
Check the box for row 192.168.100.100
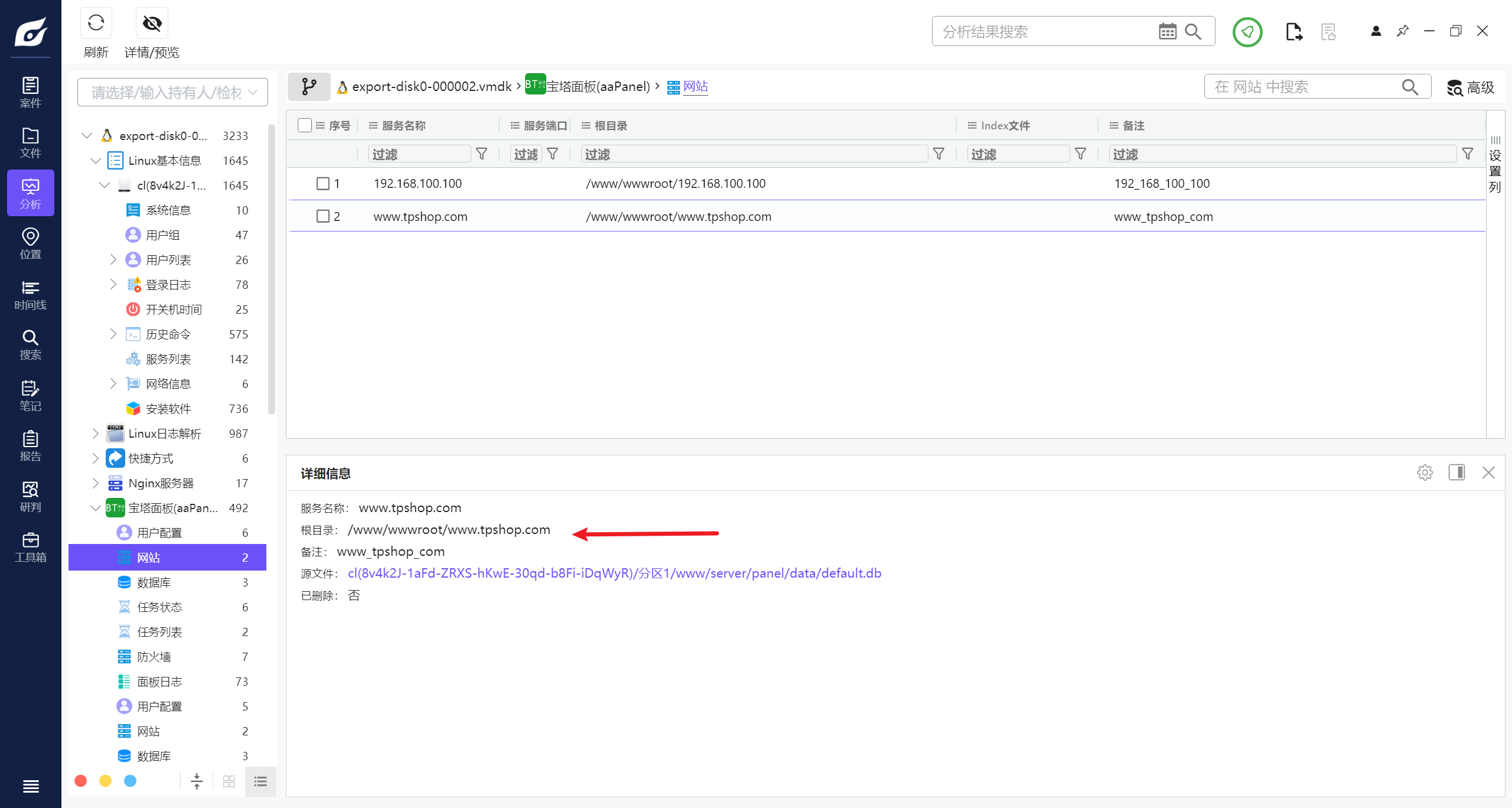click(x=323, y=184)
